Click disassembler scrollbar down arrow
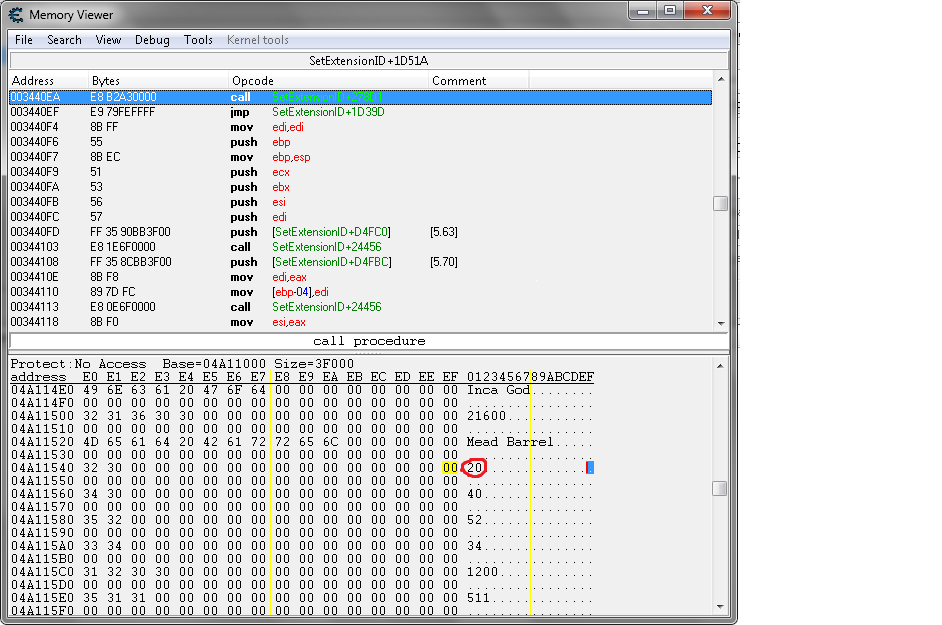This screenshot has width=942, height=625. (x=721, y=323)
